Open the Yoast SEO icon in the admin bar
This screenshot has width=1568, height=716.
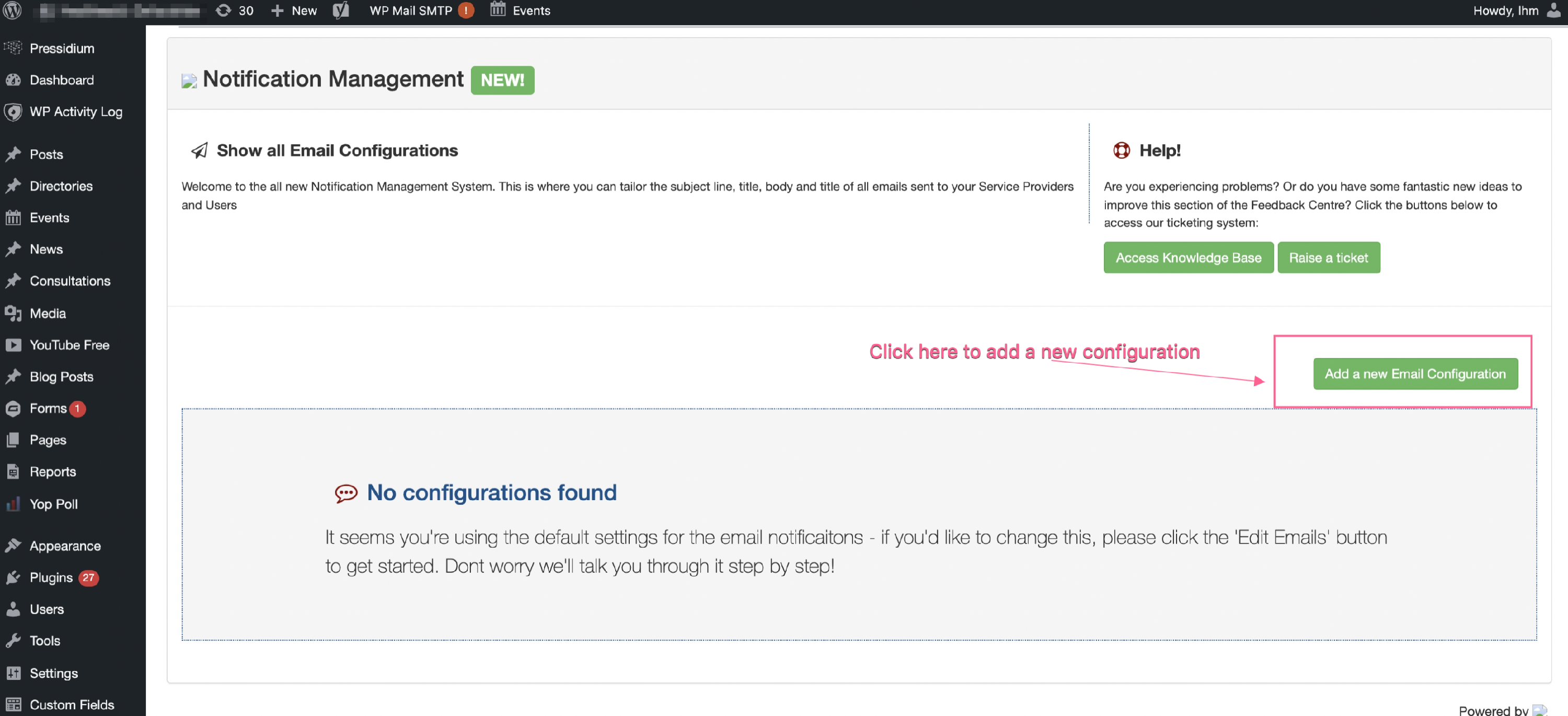point(341,10)
